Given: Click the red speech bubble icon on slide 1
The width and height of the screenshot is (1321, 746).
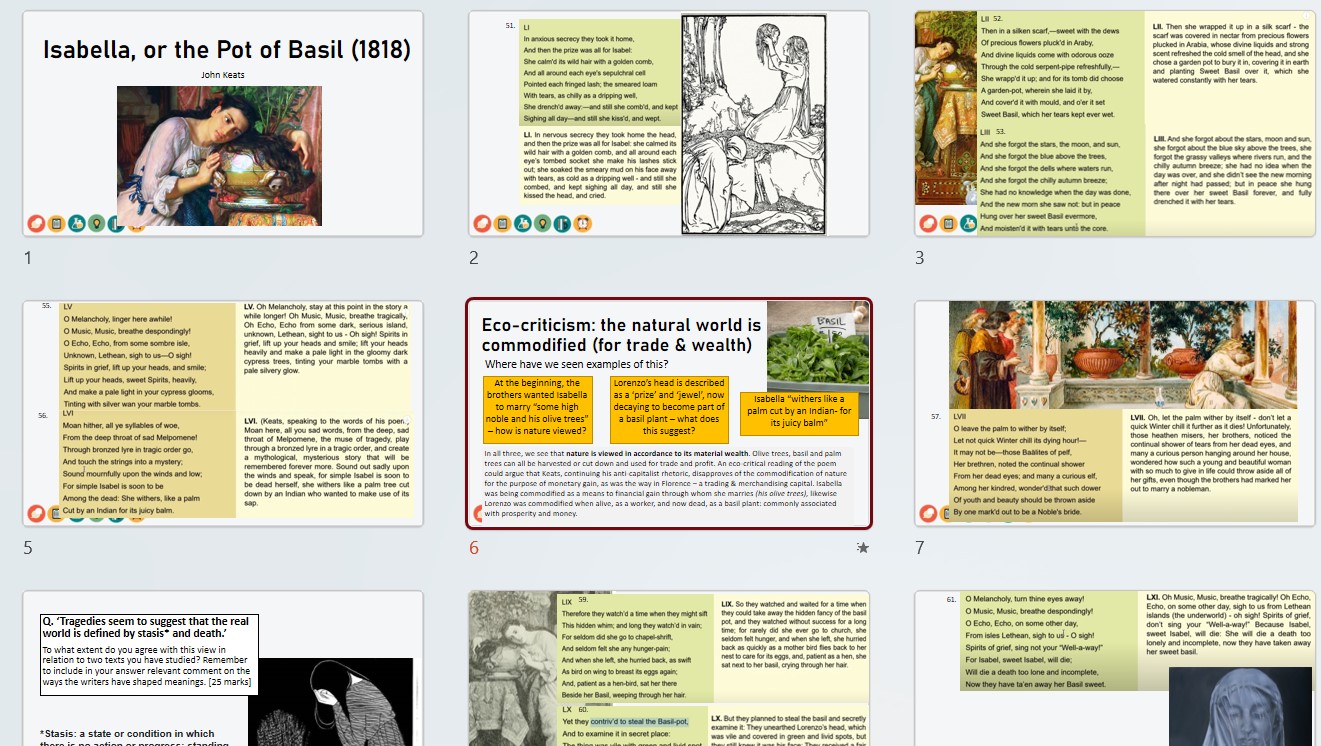Looking at the screenshot, I should click(36, 223).
